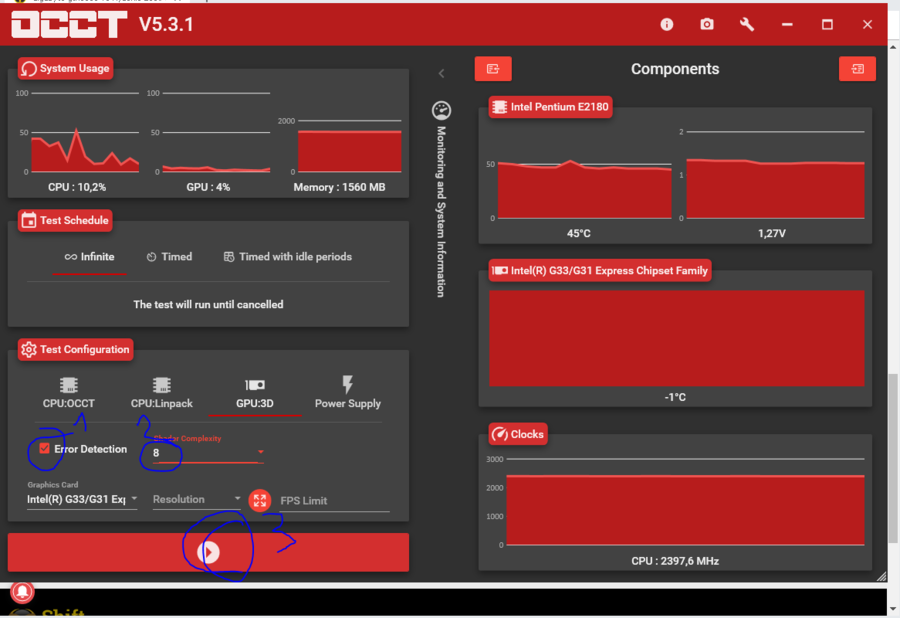Click the Monitoring and System Information gauge icon

click(x=441, y=110)
